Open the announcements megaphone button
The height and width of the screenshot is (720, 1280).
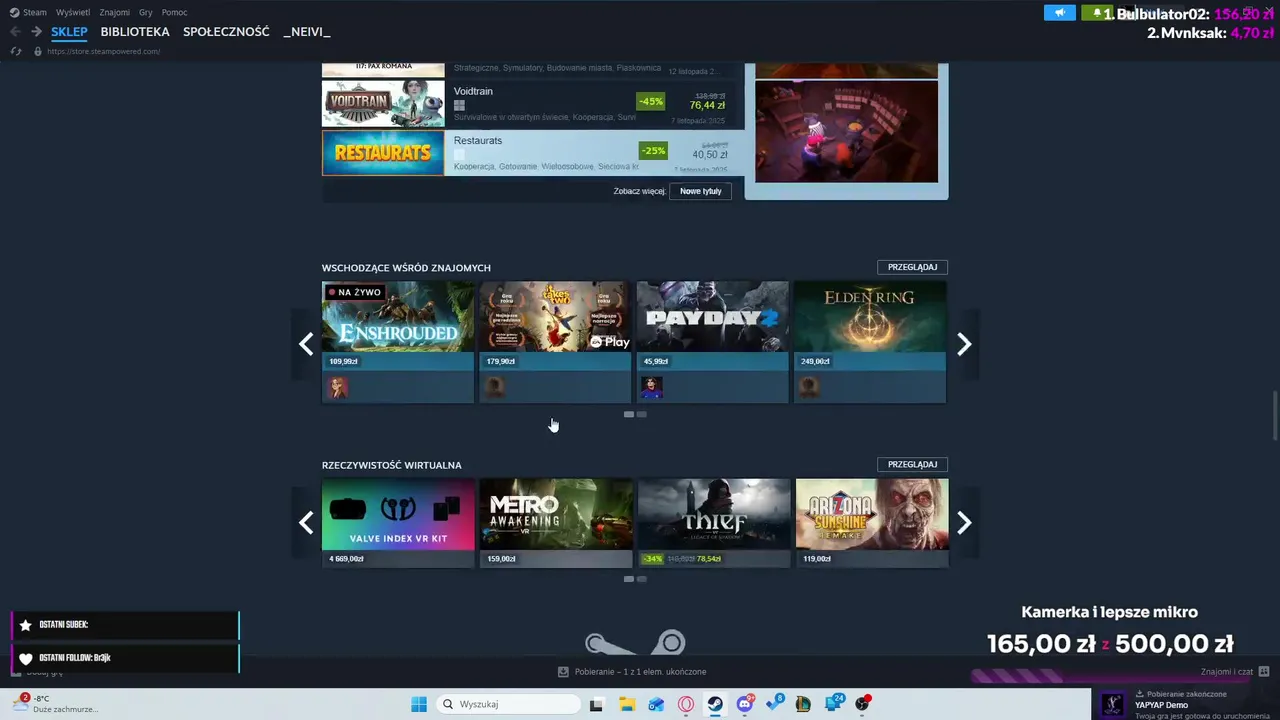point(1059,13)
